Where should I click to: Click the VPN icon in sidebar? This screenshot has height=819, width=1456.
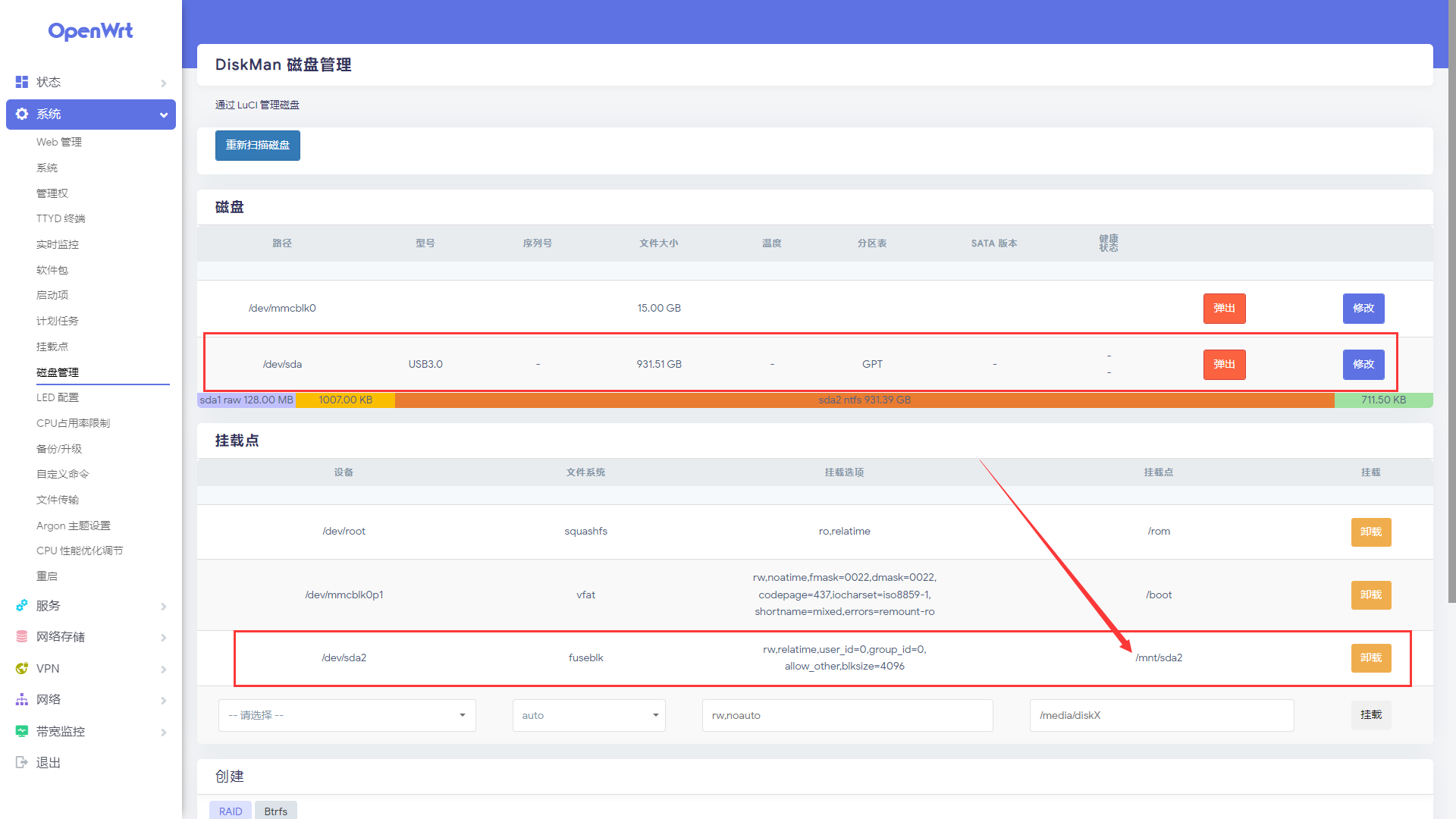[22, 669]
